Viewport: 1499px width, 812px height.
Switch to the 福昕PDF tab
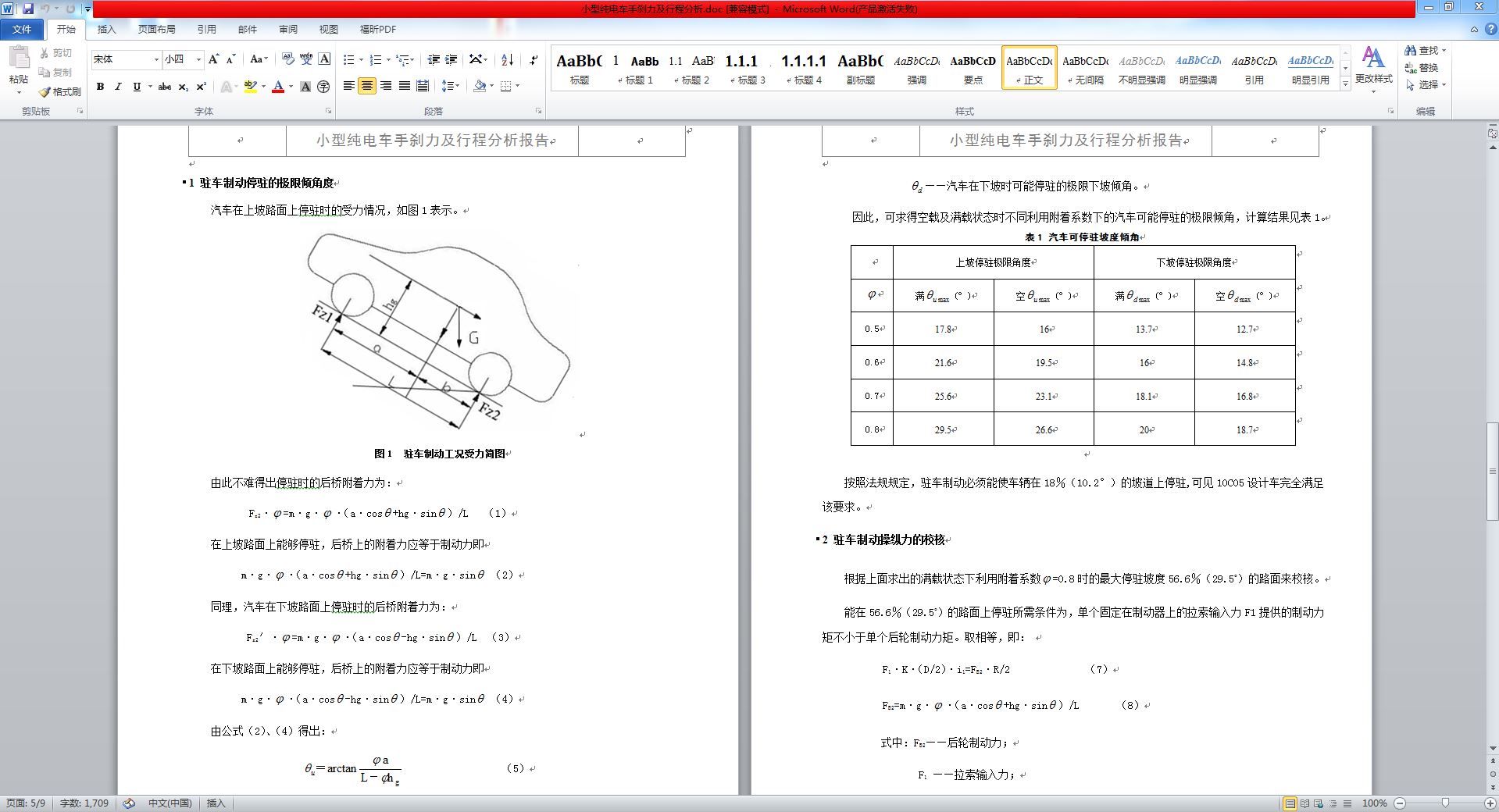378,29
